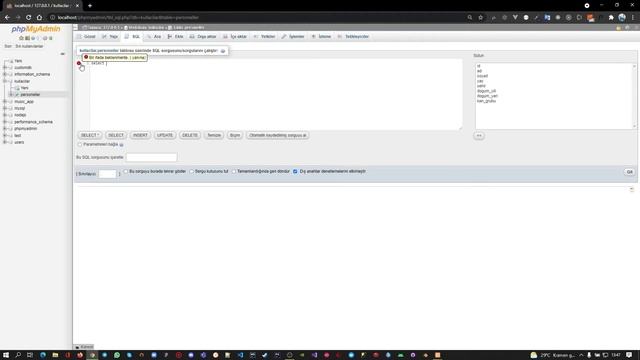Click the 'Bu SQL sorgusunu işaretle' input field
Viewport: 640px width, 360px height.
(151, 158)
